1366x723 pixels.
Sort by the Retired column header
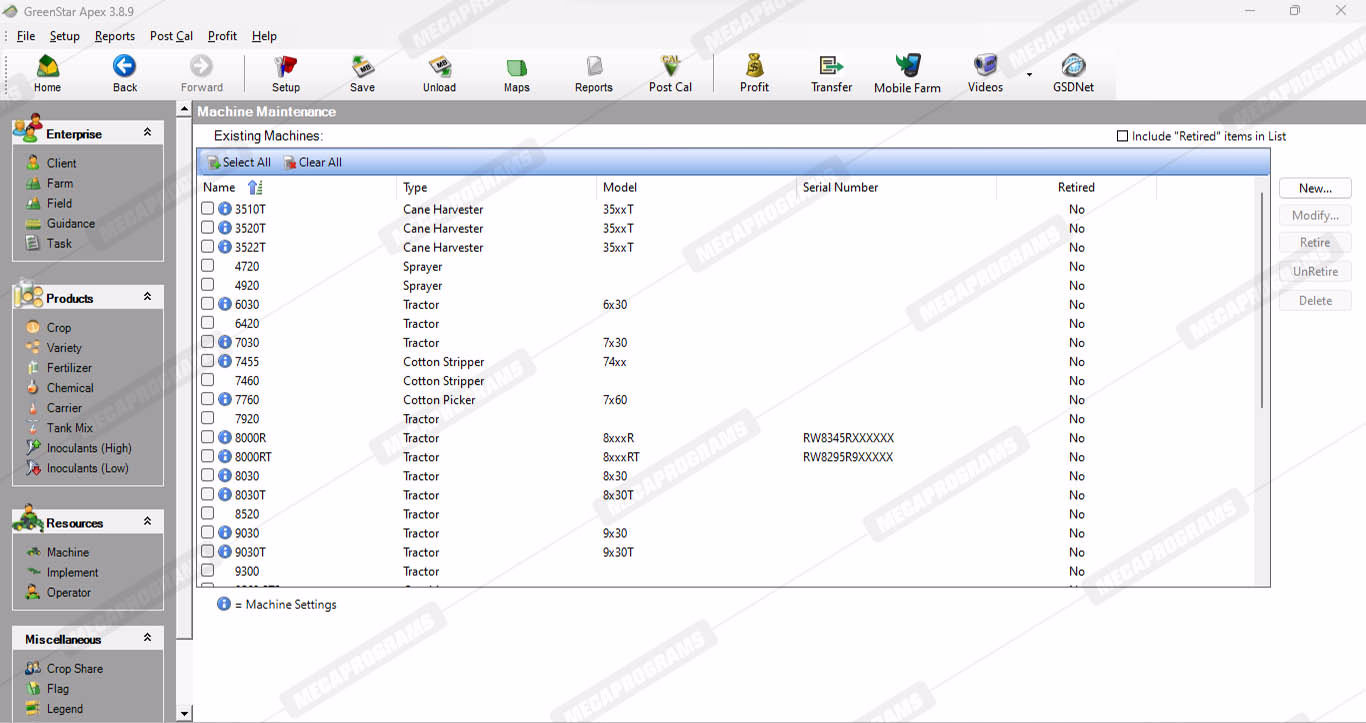[1076, 187]
